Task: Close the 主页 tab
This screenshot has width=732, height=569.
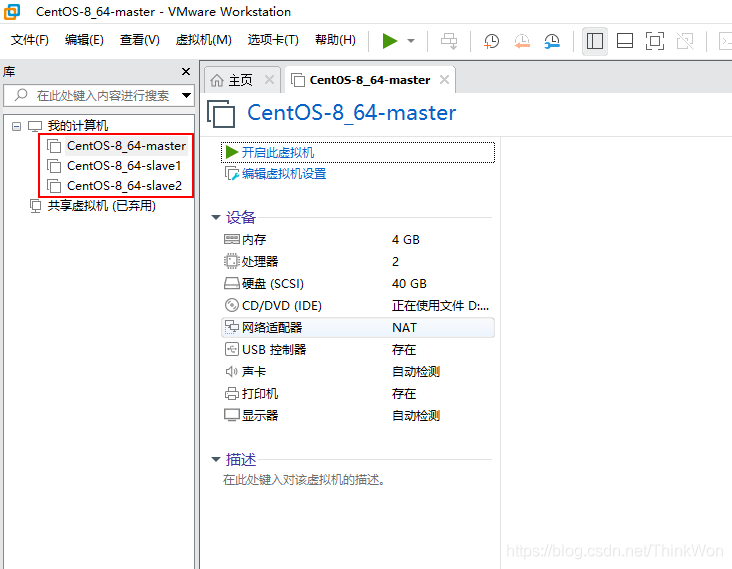Action: [x=269, y=80]
